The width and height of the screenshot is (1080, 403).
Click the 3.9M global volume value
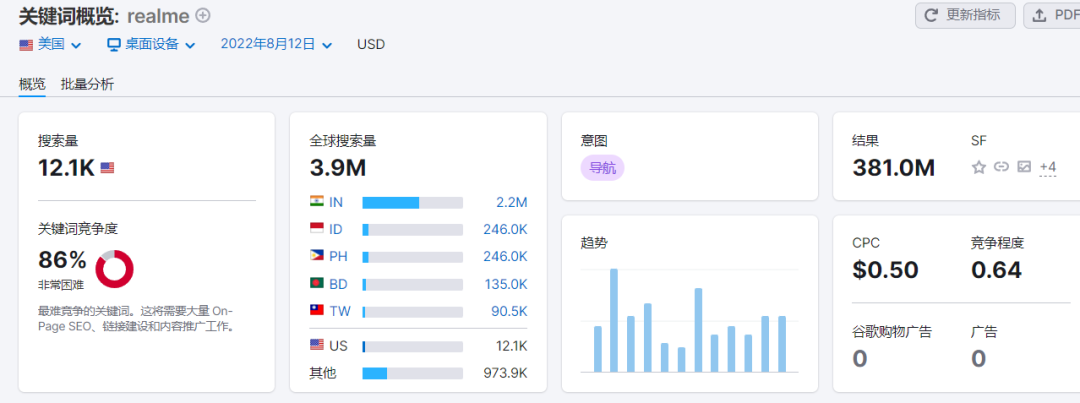(x=338, y=167)
